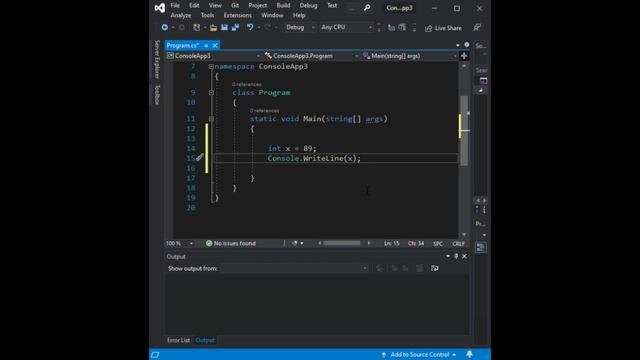
Task: Open the Tools menu
Action: (x=207, y=15)
